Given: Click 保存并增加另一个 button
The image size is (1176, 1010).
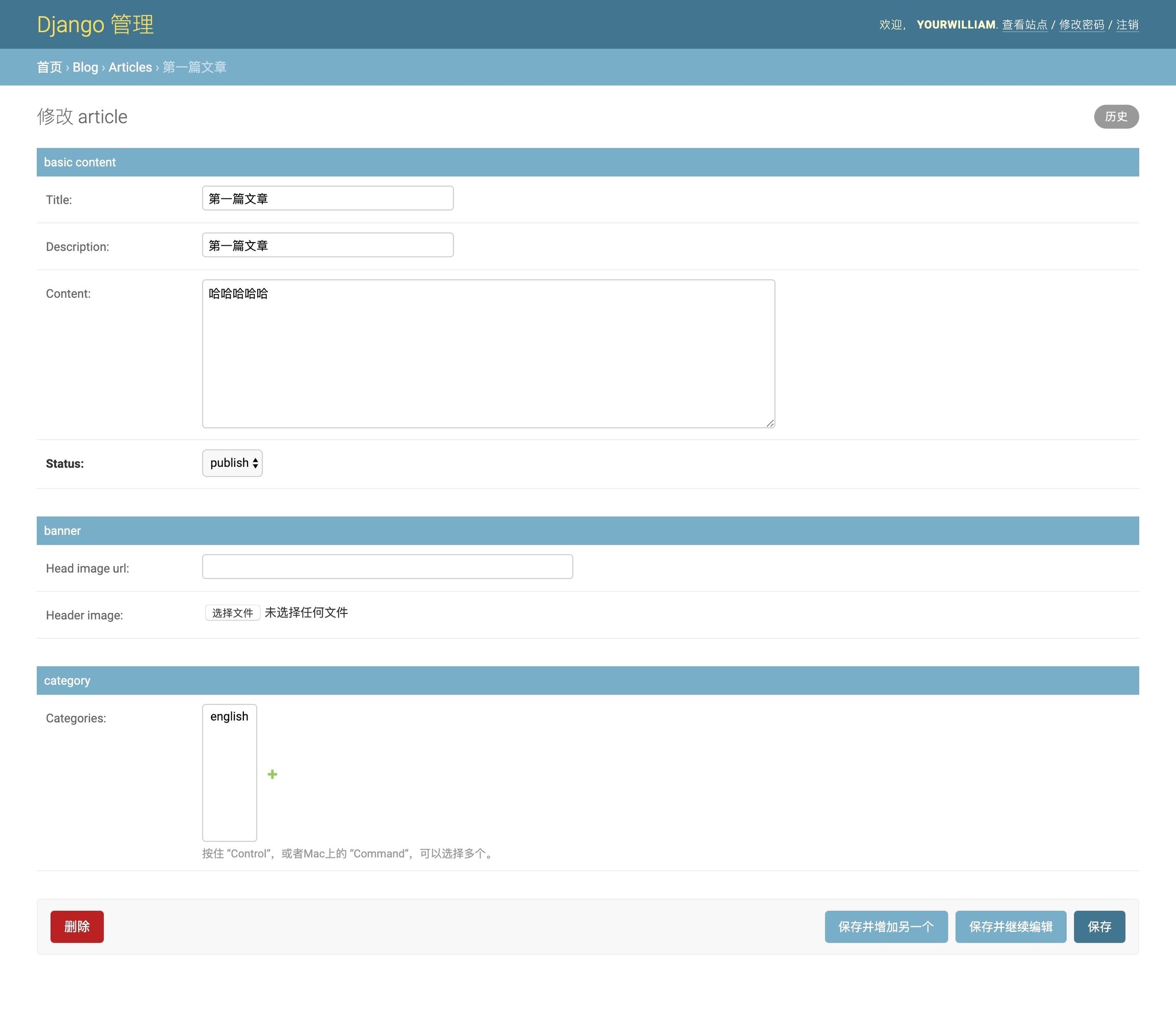Looking at the screenshot, I should tap(886, 927).
